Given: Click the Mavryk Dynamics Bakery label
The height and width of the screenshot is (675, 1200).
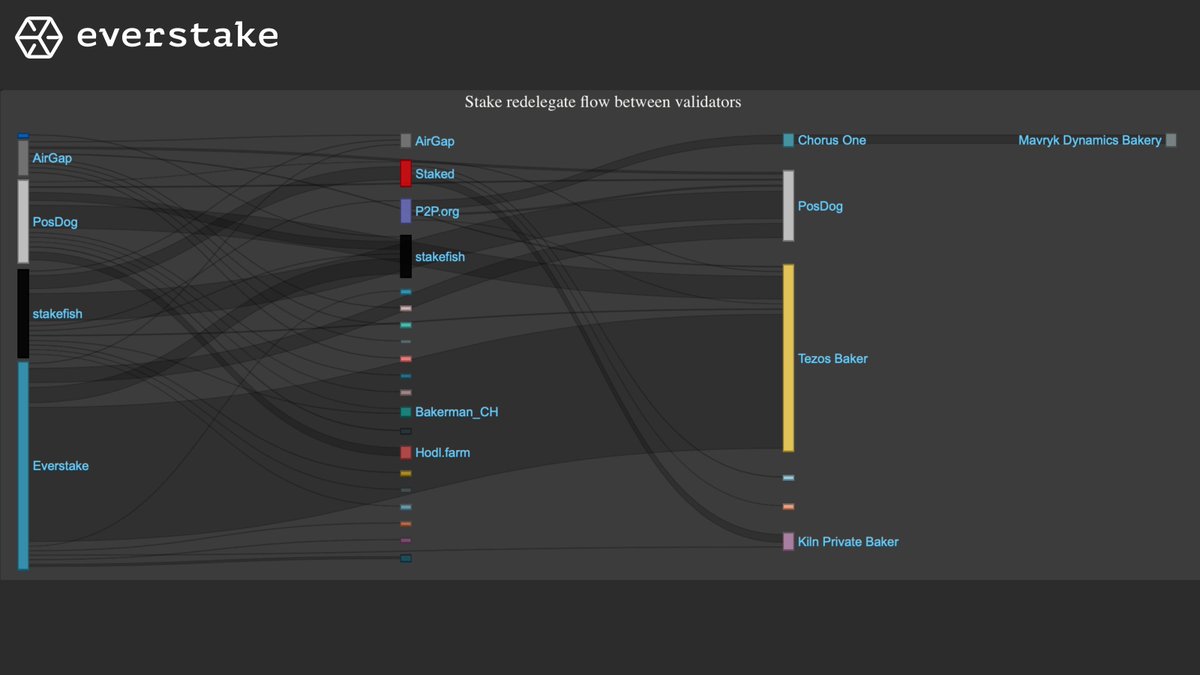Looking at the screenshot, I should coord(1090,140).
